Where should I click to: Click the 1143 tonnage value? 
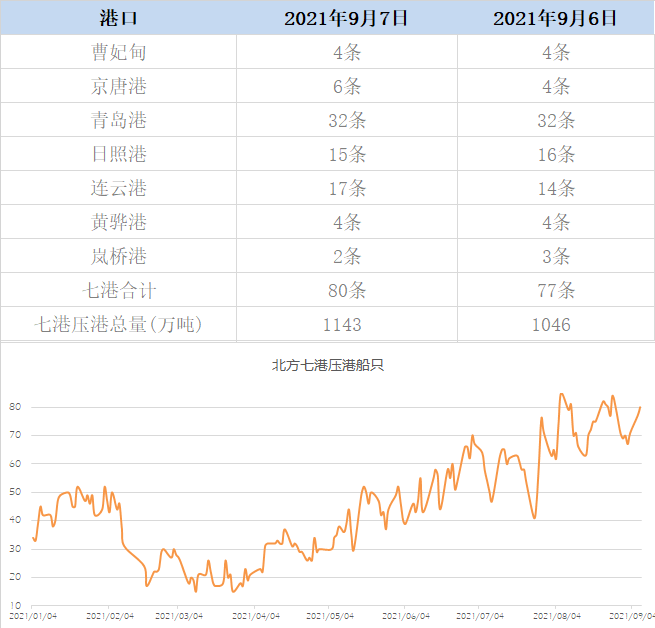pos(342,325)
